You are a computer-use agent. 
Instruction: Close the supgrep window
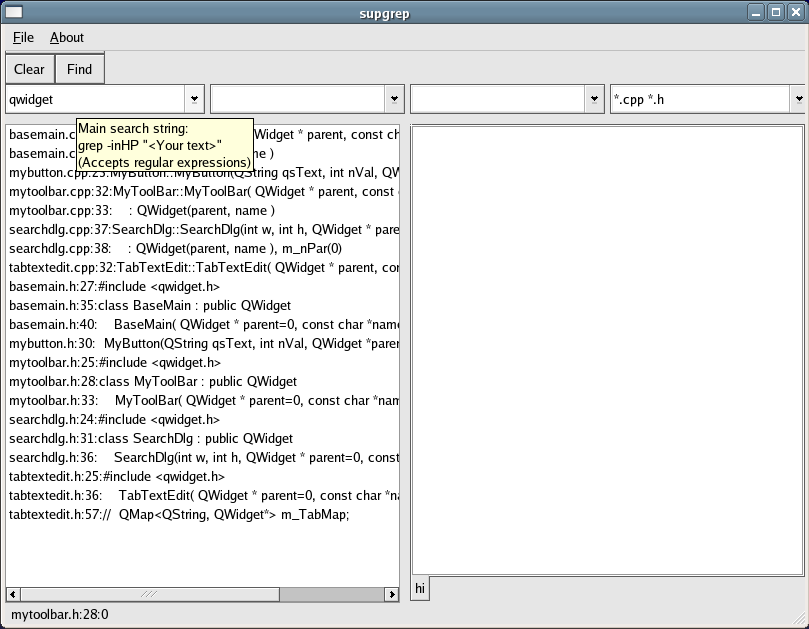(x=796, y=12)
